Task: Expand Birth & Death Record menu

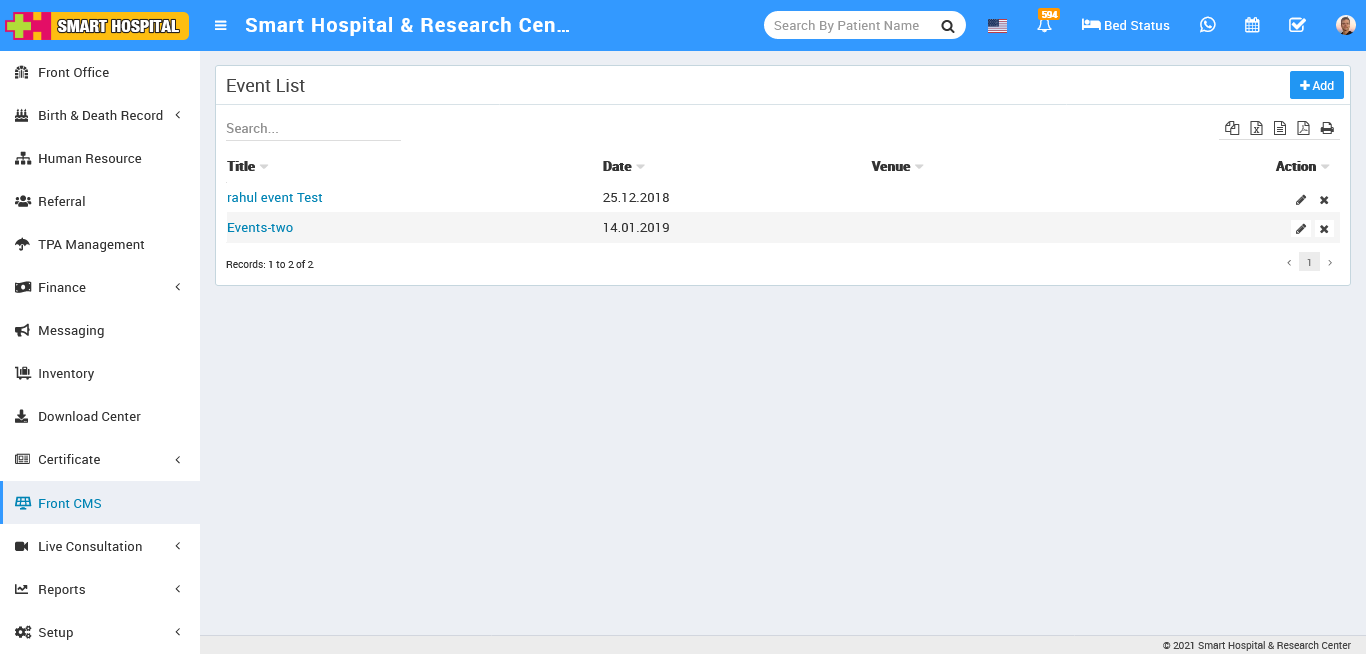Action: (x=100, y=115)
